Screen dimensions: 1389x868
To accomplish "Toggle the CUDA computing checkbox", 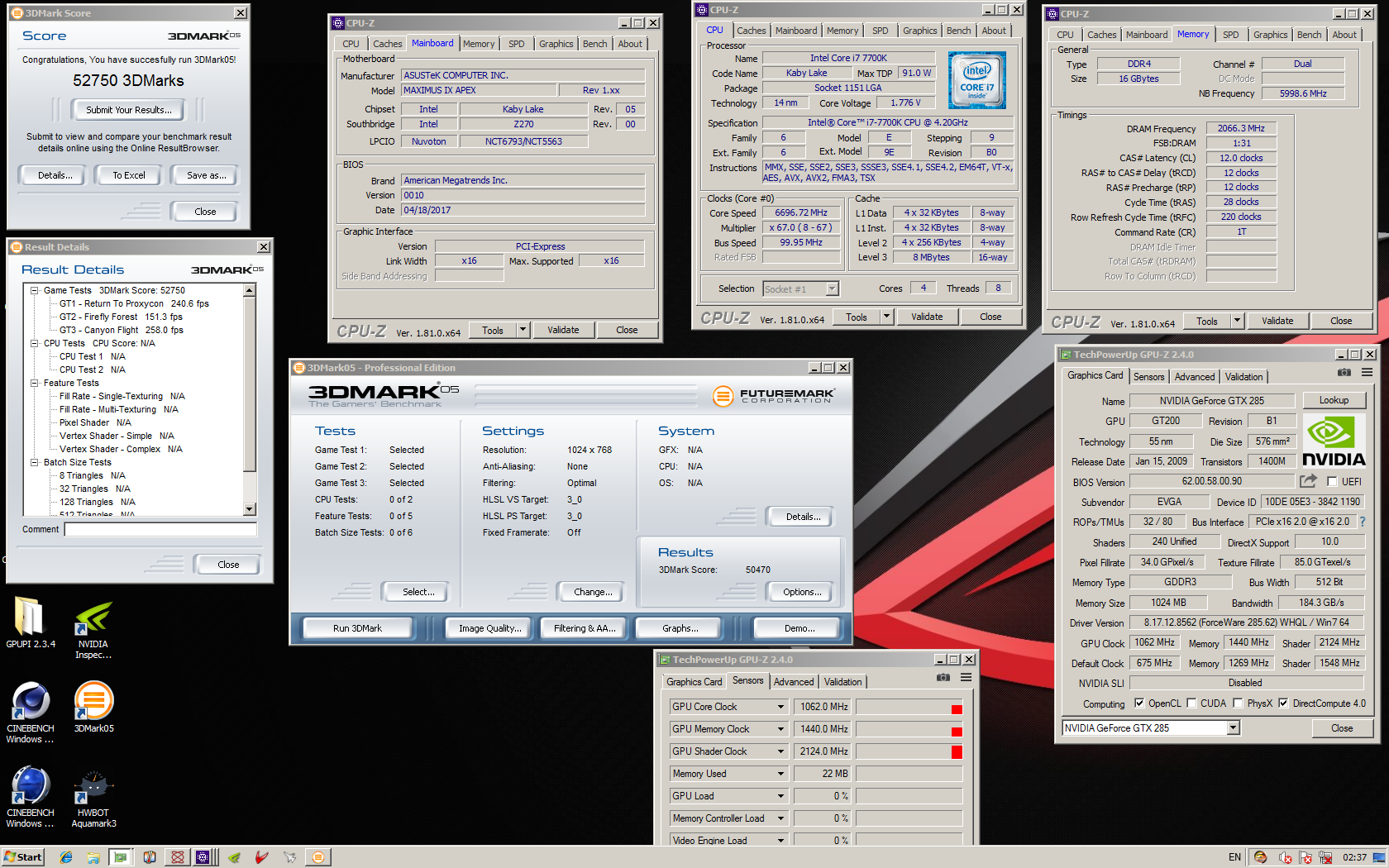I will (x=1191, y=703).
